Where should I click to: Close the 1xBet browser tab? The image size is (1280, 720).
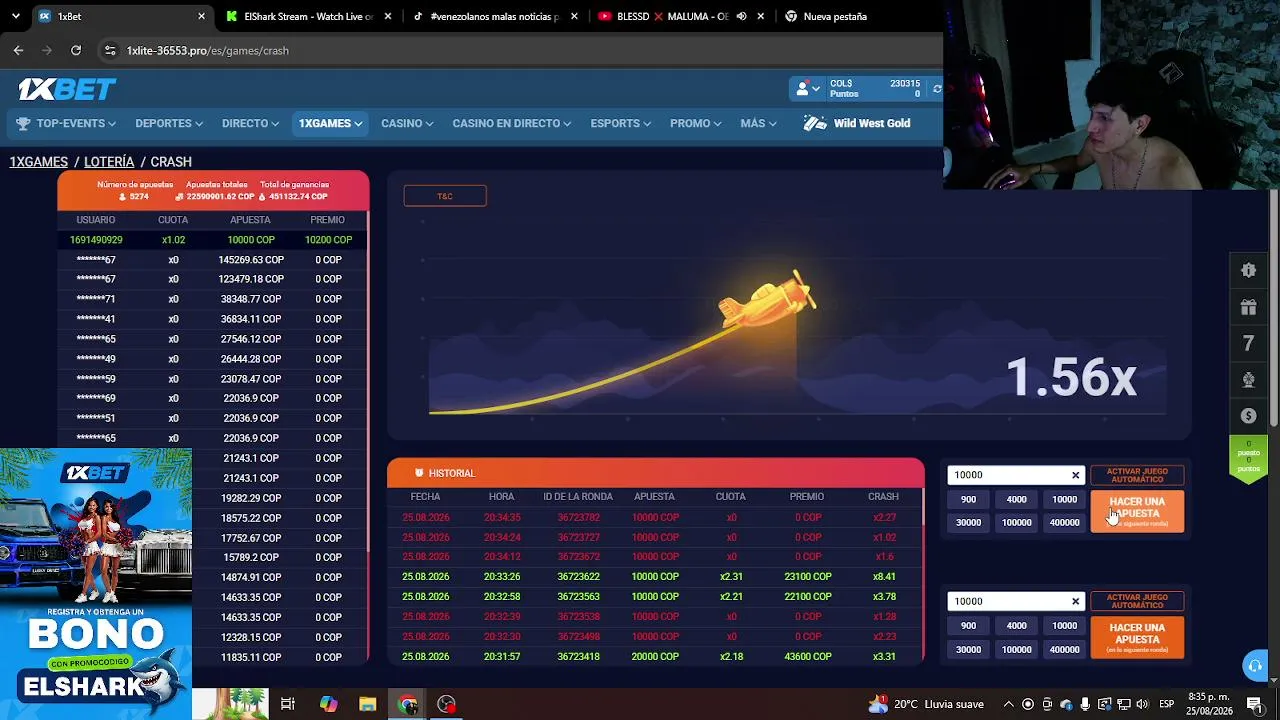(x=201, y=16)
